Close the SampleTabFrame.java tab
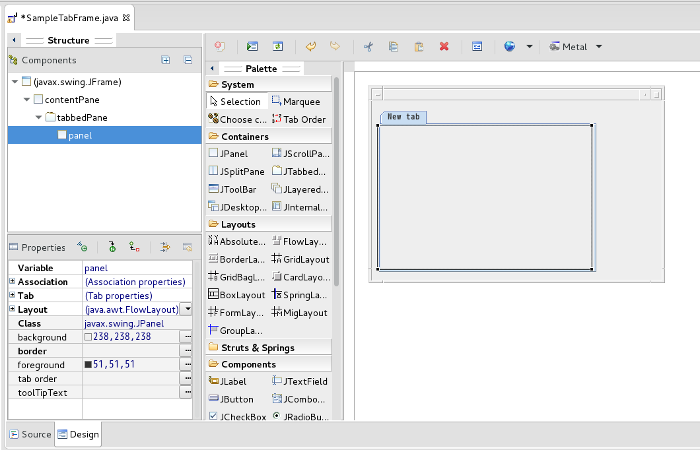This screenshot has width=700, height=450. (x=126, y=18)
